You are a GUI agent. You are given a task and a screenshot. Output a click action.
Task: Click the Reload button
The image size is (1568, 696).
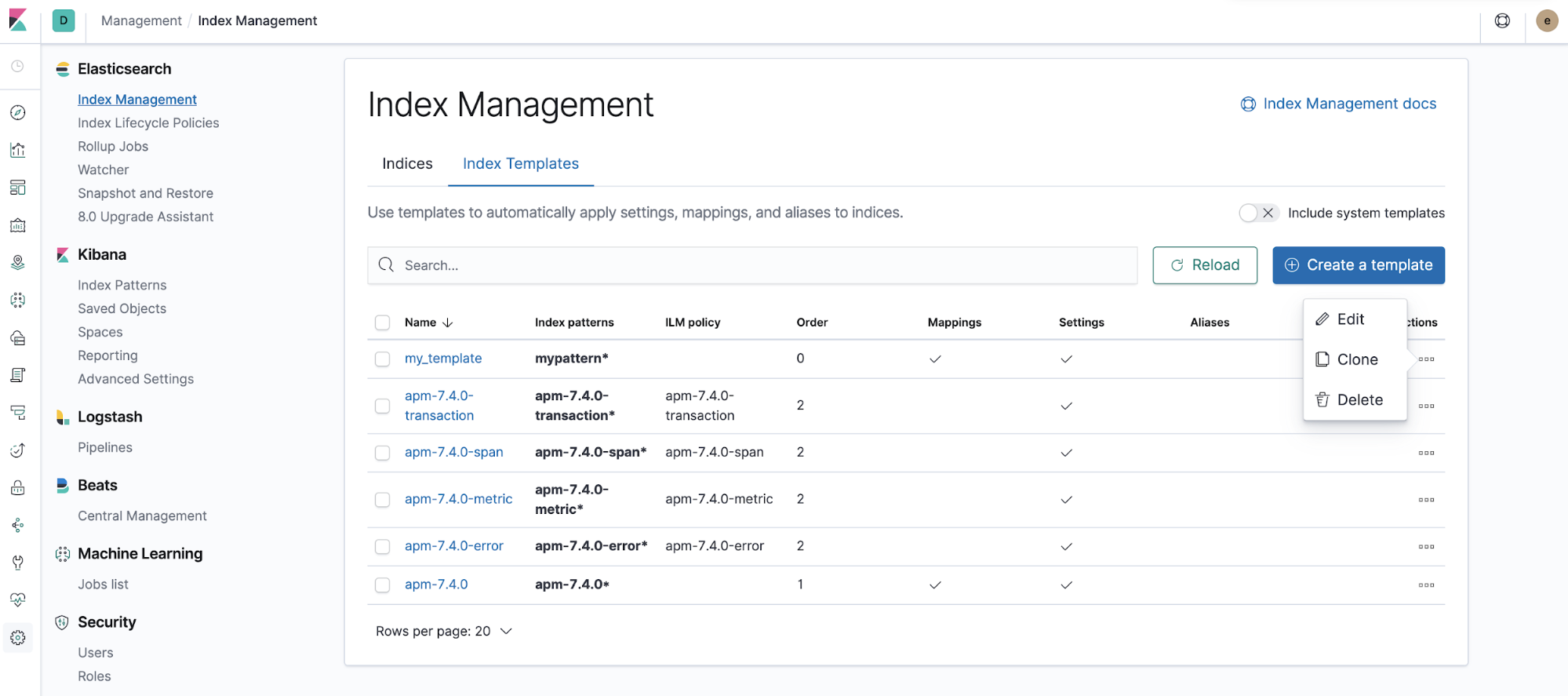click(x=1205, y=265)
